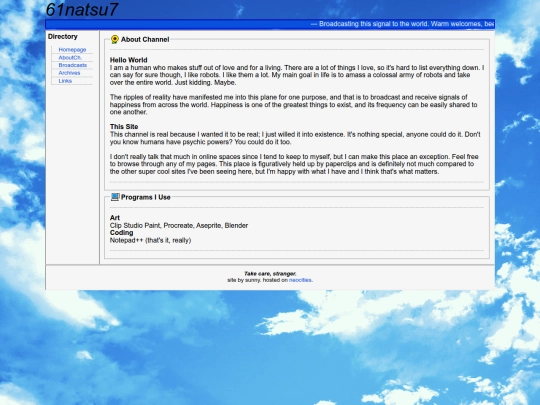Click the scrolling broadcast marquee banner
The image size is (540, 405).
coord(270,24)
